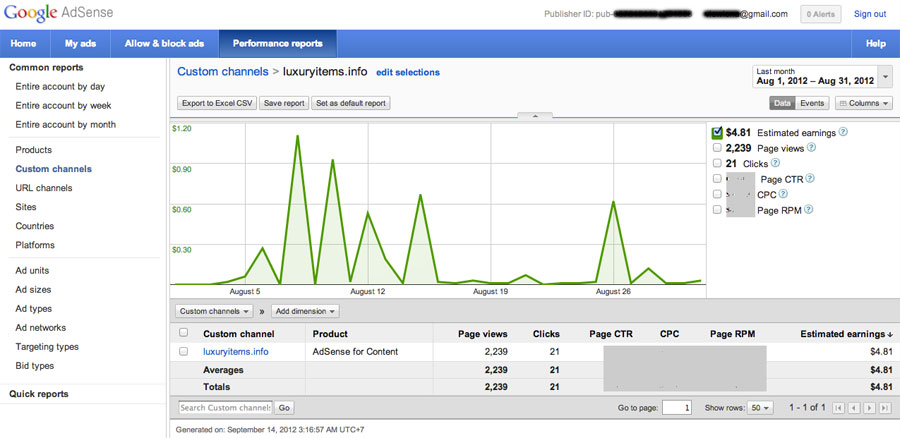Enable Page RPM chart metric
Screen dimensions: 900x438
pyautogui.click(x=717, y=210)
